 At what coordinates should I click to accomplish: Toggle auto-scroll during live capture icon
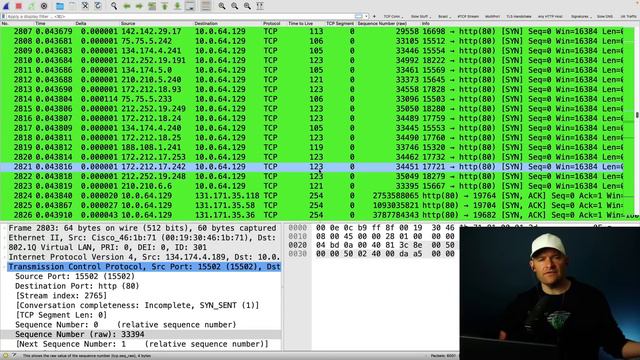tap(190, 6)
